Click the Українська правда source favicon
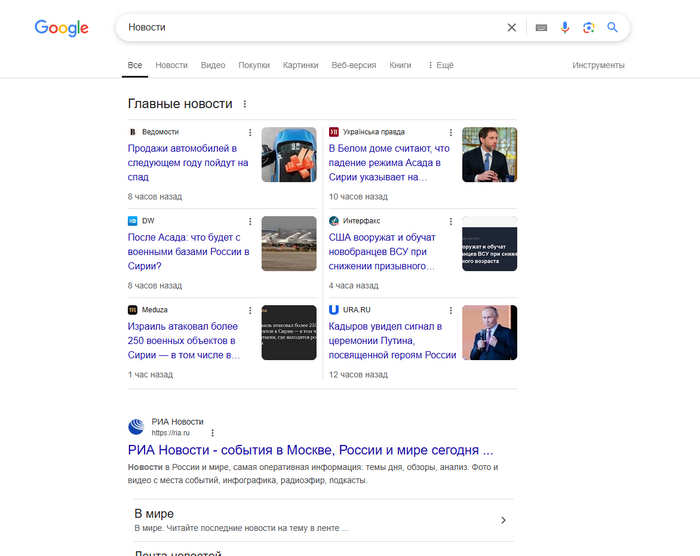The image size is (700, 556). pos(333,132)
